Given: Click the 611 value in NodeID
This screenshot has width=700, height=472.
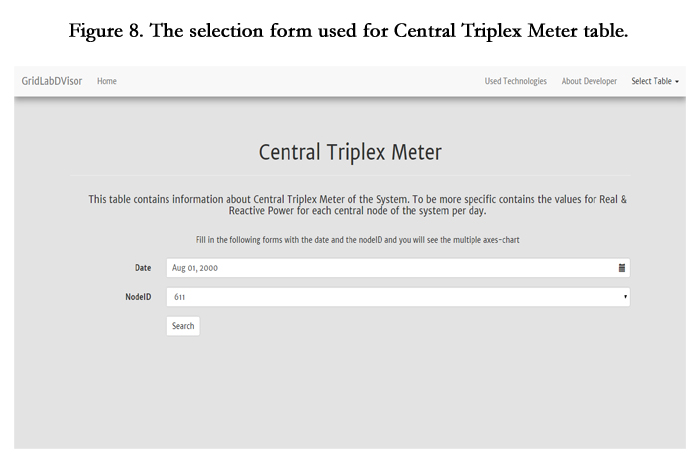Looking at the screenshot, I should [x=179, y=297].
